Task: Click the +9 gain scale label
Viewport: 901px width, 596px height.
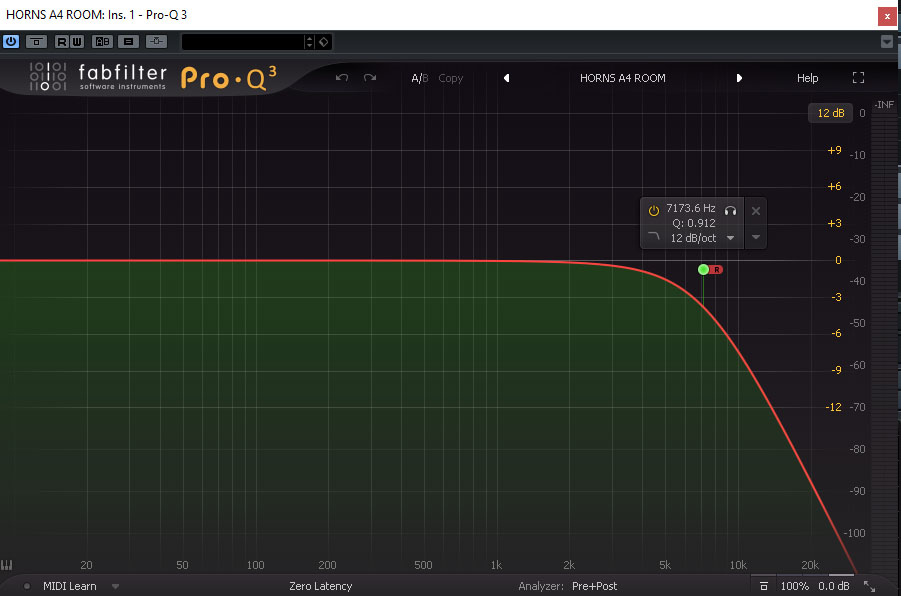Action: pyautogui.click(x=834, y=151)
